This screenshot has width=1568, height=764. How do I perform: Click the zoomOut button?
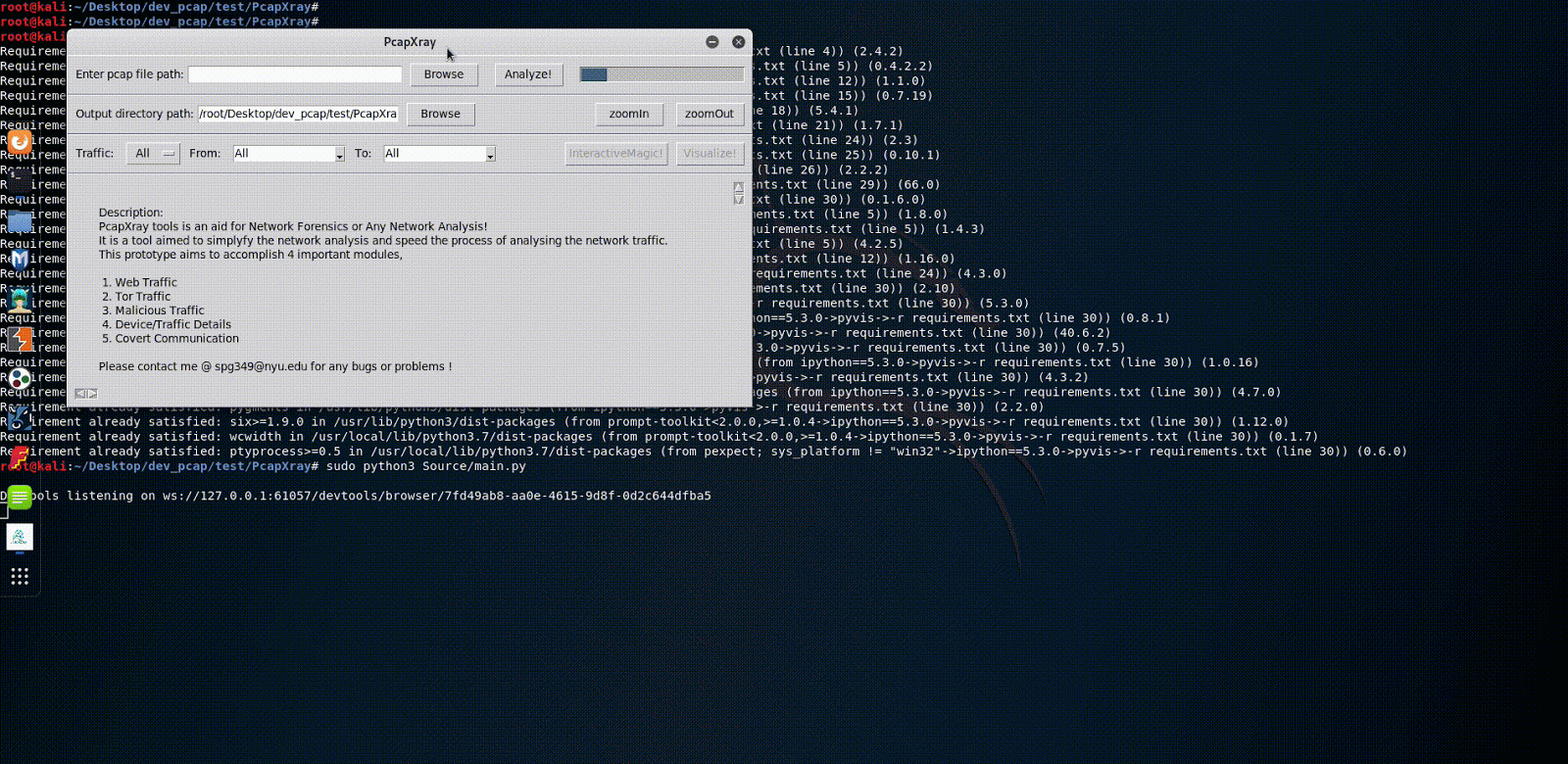(x=710, y=114)
